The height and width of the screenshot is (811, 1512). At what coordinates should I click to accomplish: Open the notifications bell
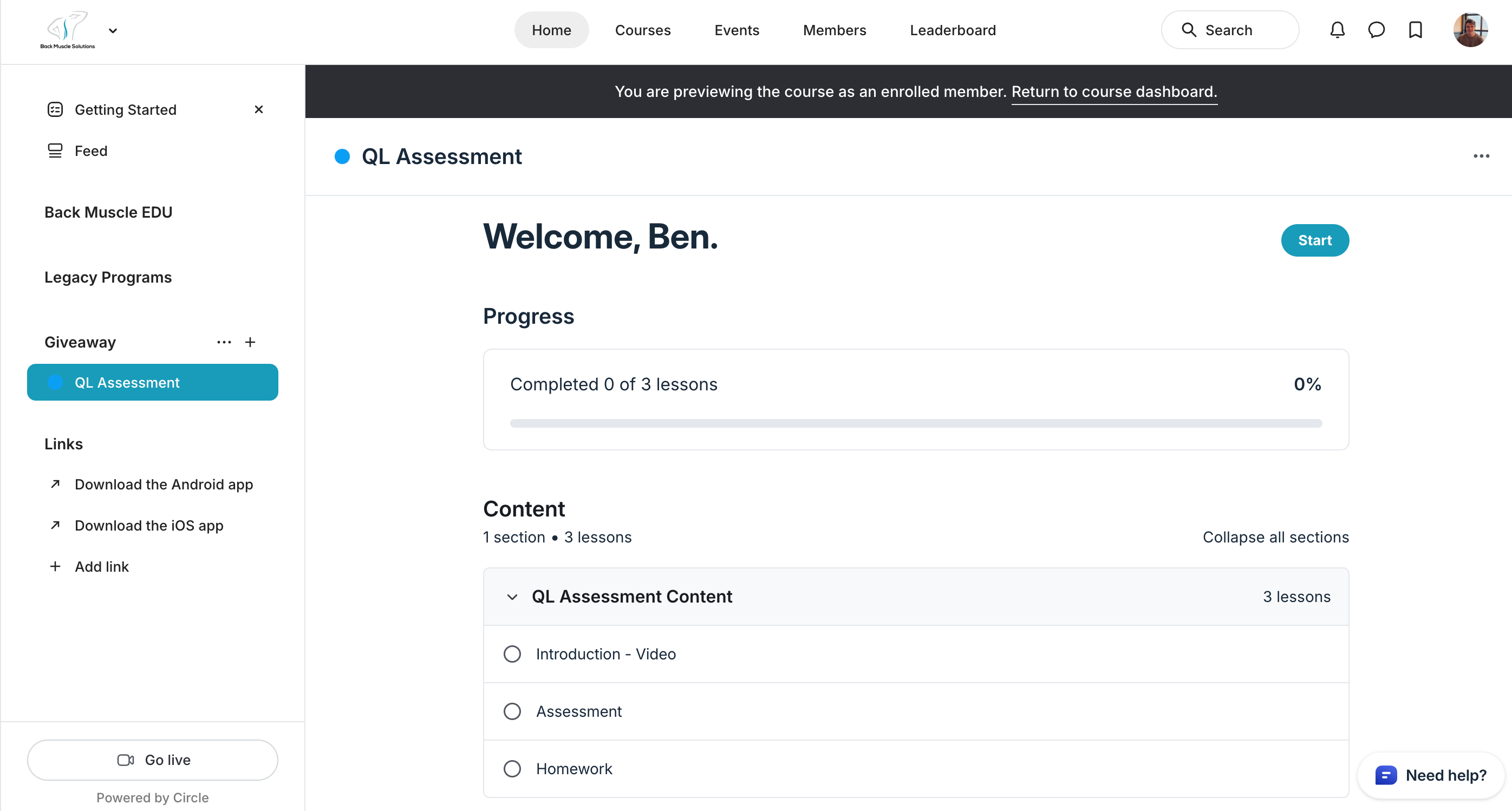pos(1337,30)
